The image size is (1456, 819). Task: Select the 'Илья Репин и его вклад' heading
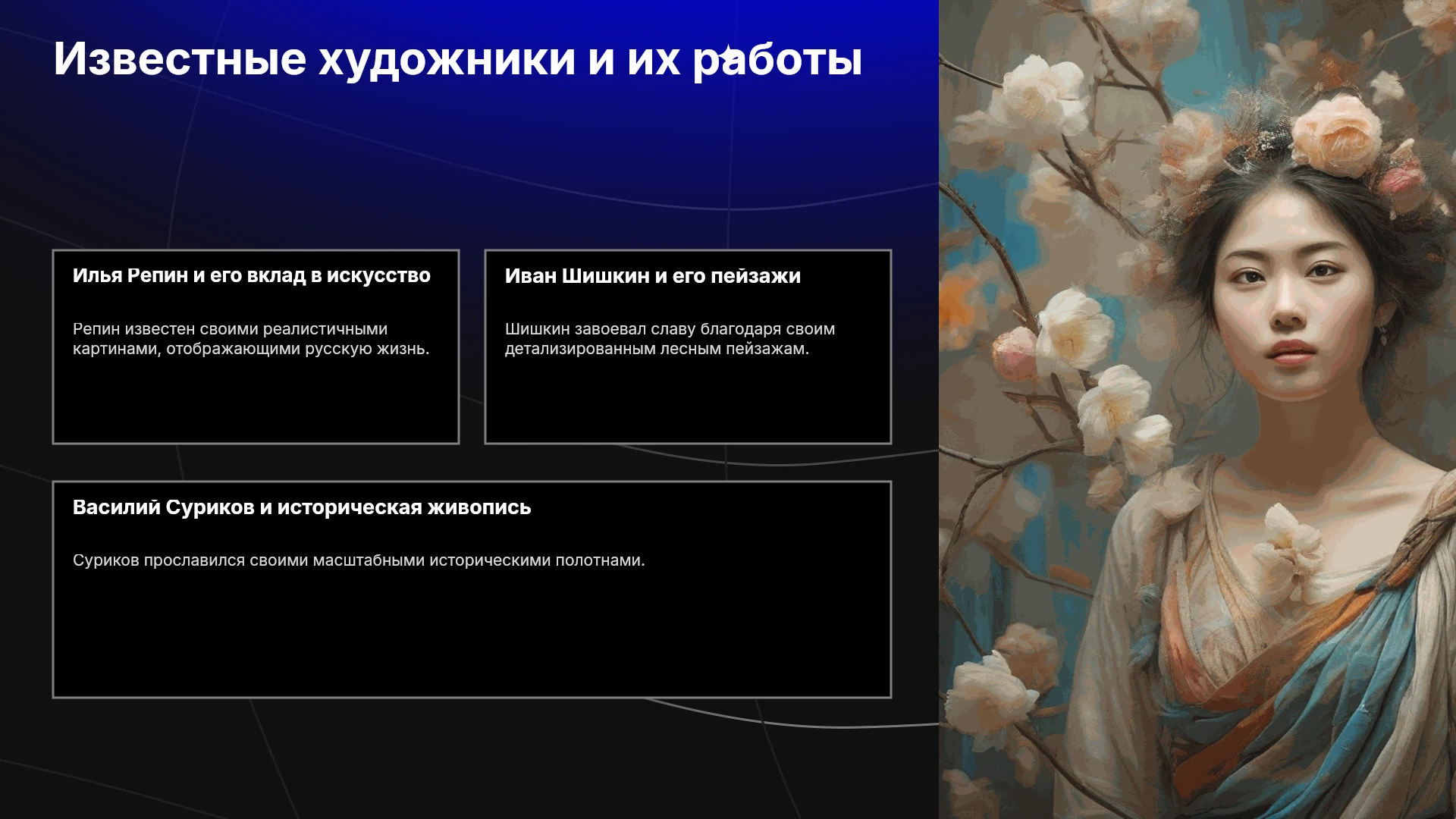252,276
